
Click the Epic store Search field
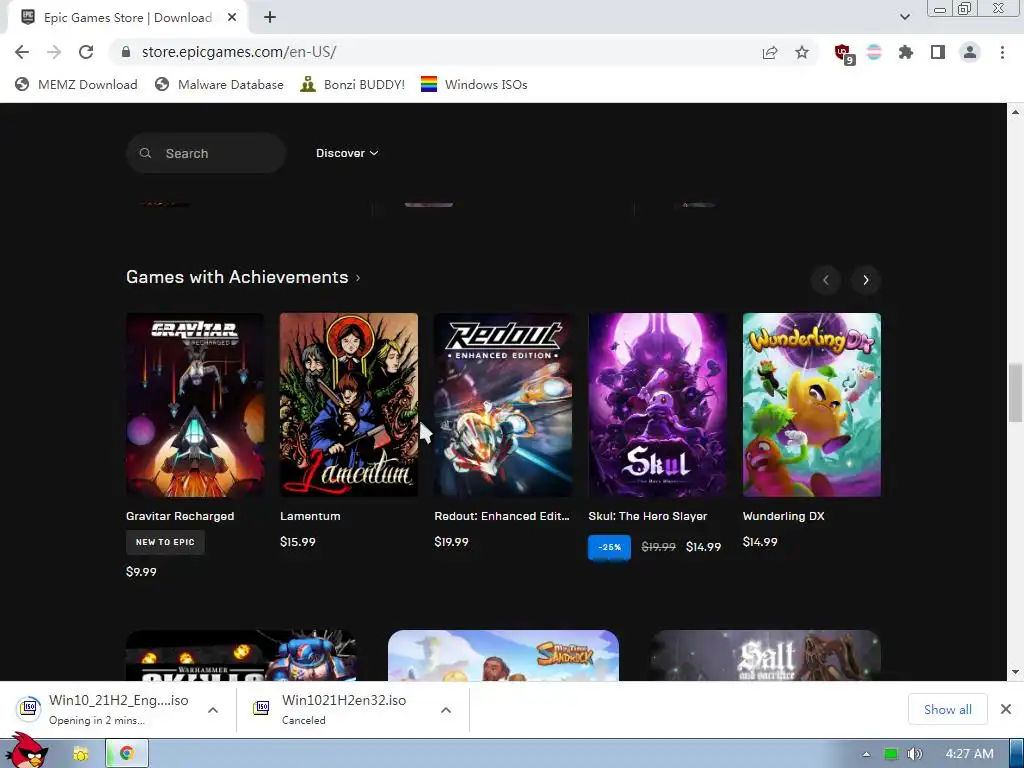pos(206,153)
